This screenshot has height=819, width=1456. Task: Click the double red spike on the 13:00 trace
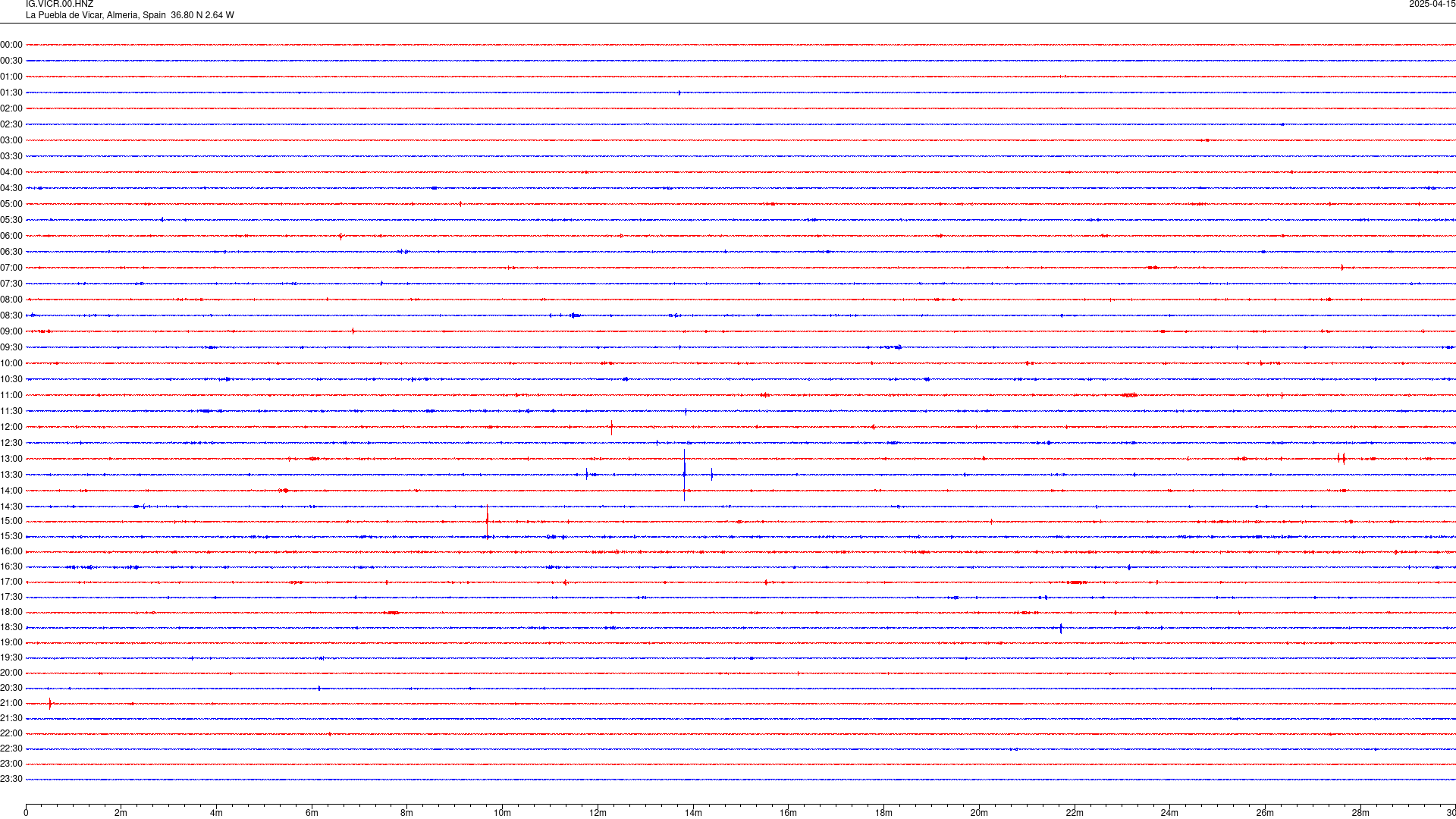click(x=1341, y=458)
